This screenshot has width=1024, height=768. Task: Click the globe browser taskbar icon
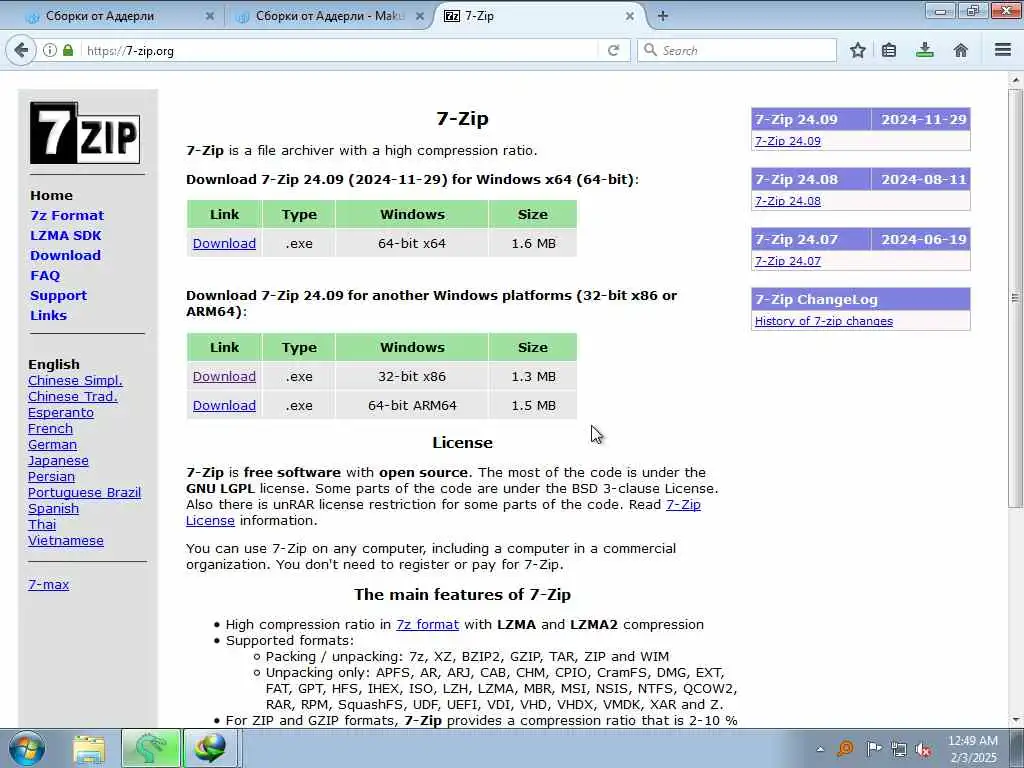coord(210,749)
